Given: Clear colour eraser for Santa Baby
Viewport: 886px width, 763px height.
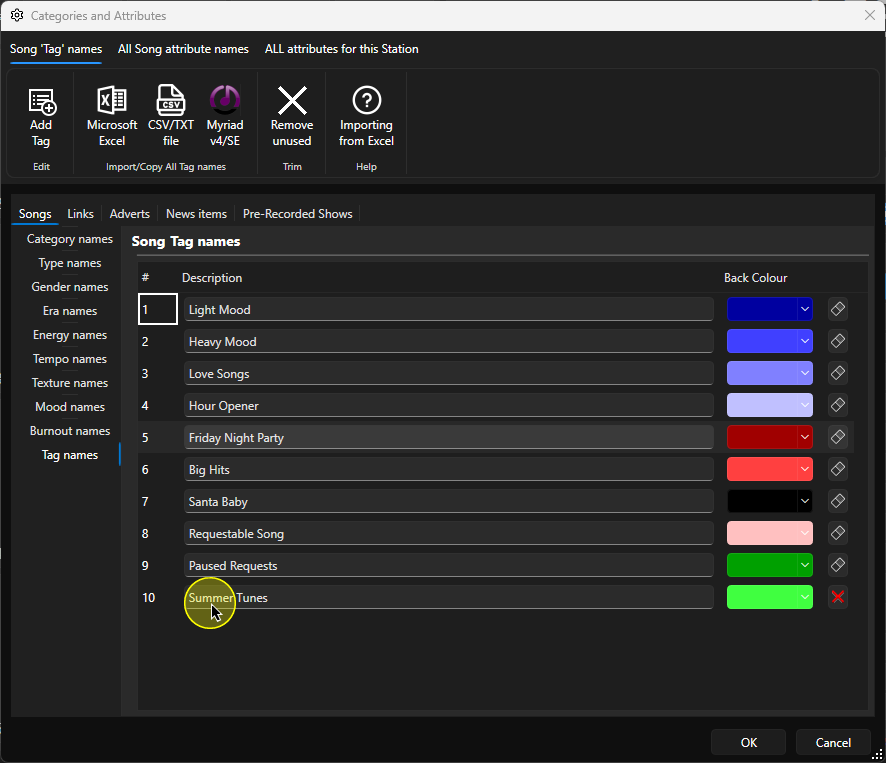Looking at the screenshot, I should point(838,501).
